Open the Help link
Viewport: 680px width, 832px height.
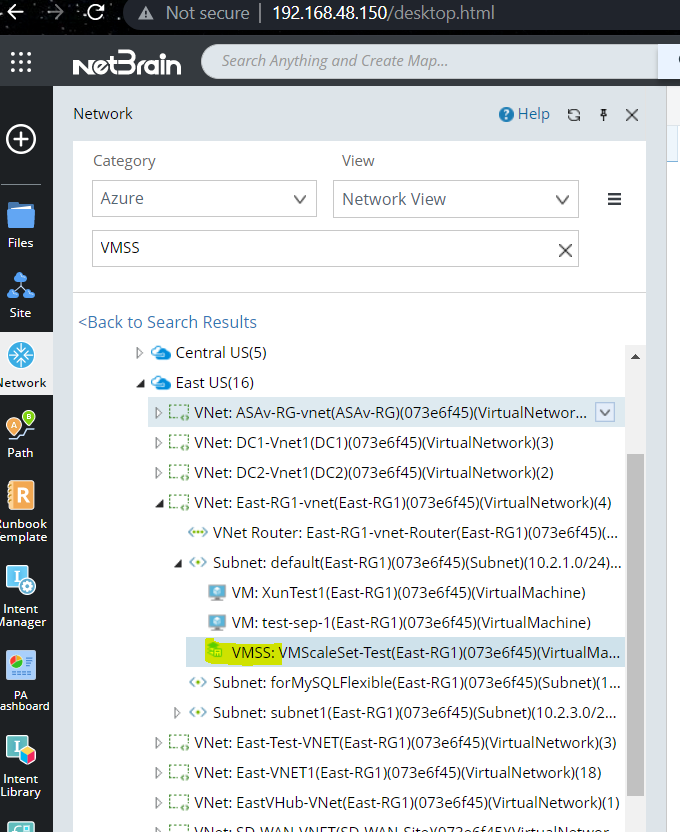[524, 114]
